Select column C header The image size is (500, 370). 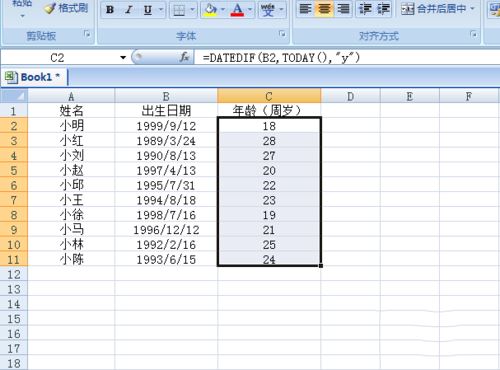[269, 96]
